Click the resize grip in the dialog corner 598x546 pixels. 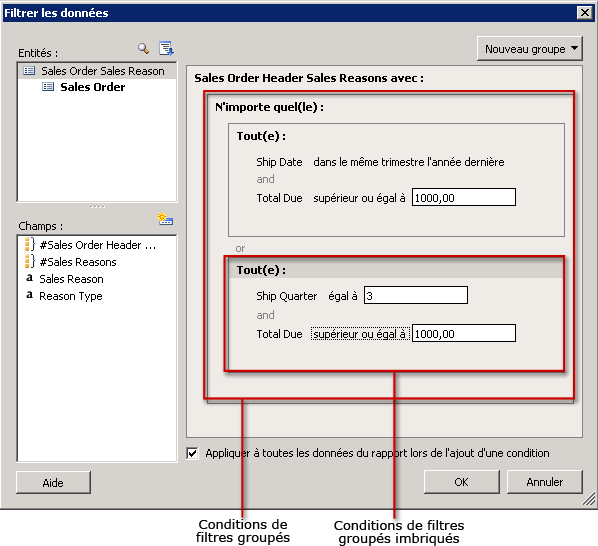[589, 499]
